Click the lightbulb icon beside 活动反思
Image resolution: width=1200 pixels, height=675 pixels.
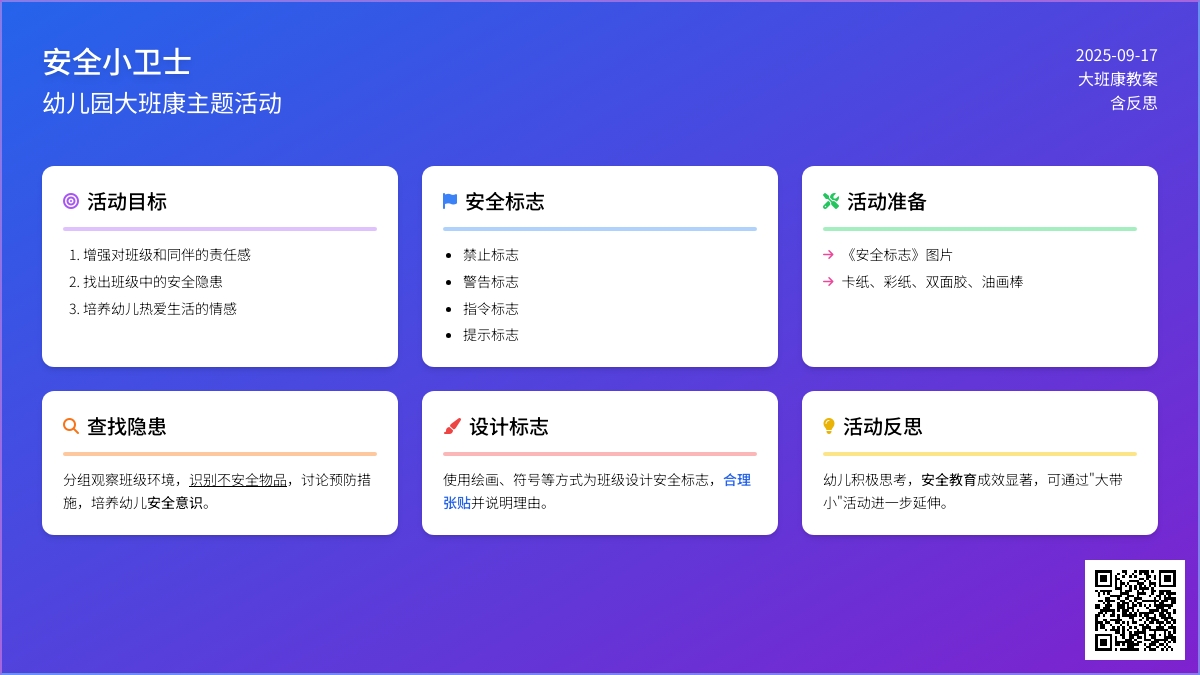(x=829, y=426)
